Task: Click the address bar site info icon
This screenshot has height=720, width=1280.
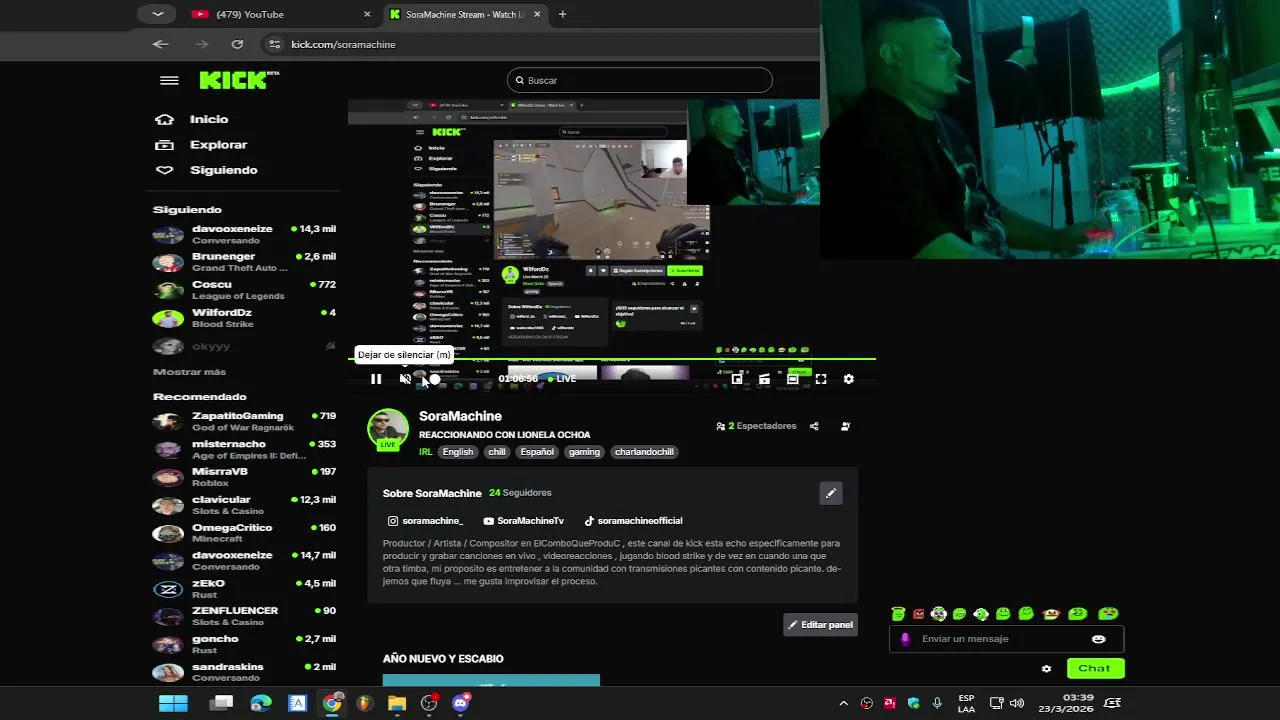Action: point(275,44)
